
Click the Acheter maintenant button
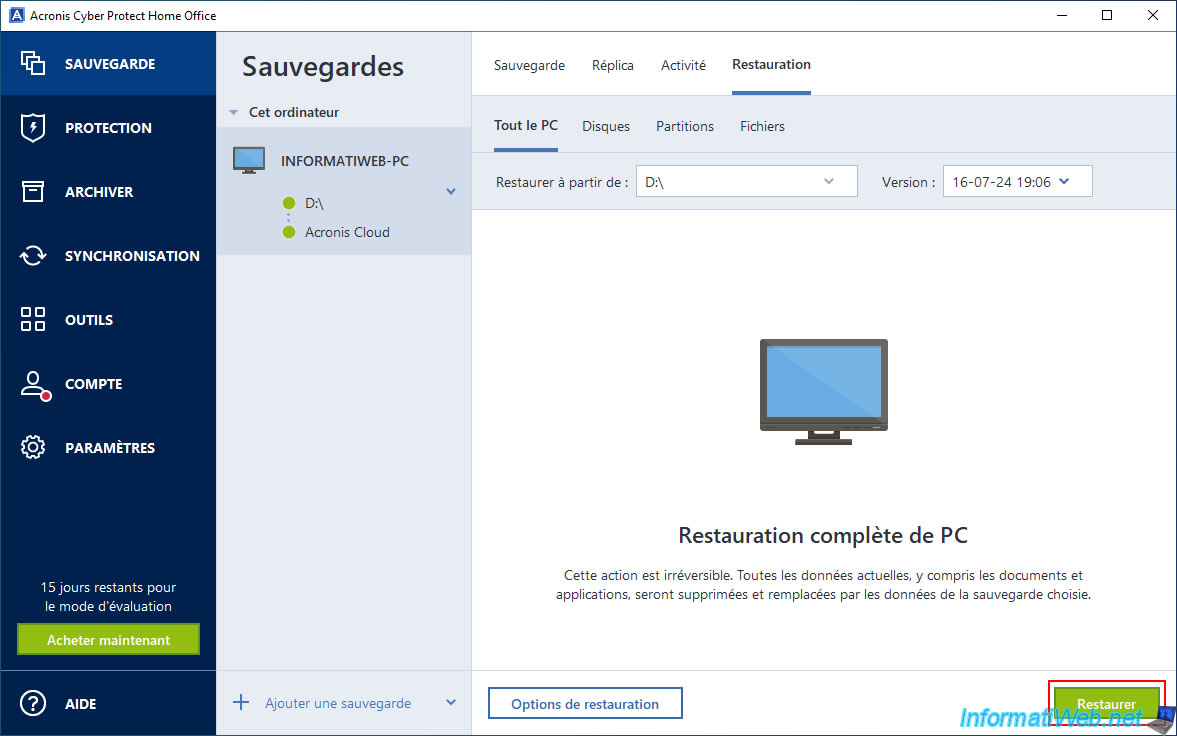pyautogui.click(x=108, y=640)
